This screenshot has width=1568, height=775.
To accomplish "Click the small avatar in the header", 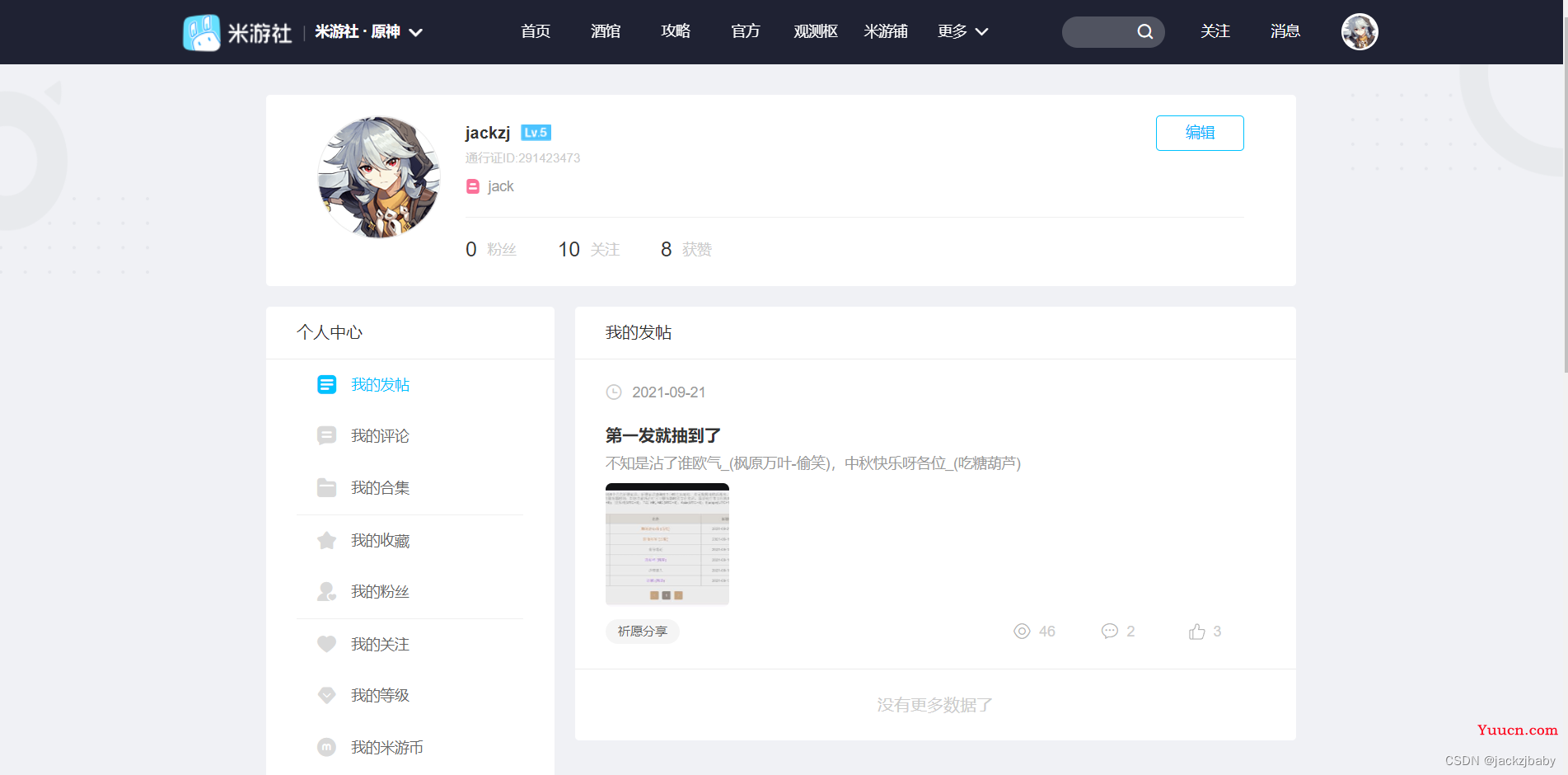I will coord(1360,32).
